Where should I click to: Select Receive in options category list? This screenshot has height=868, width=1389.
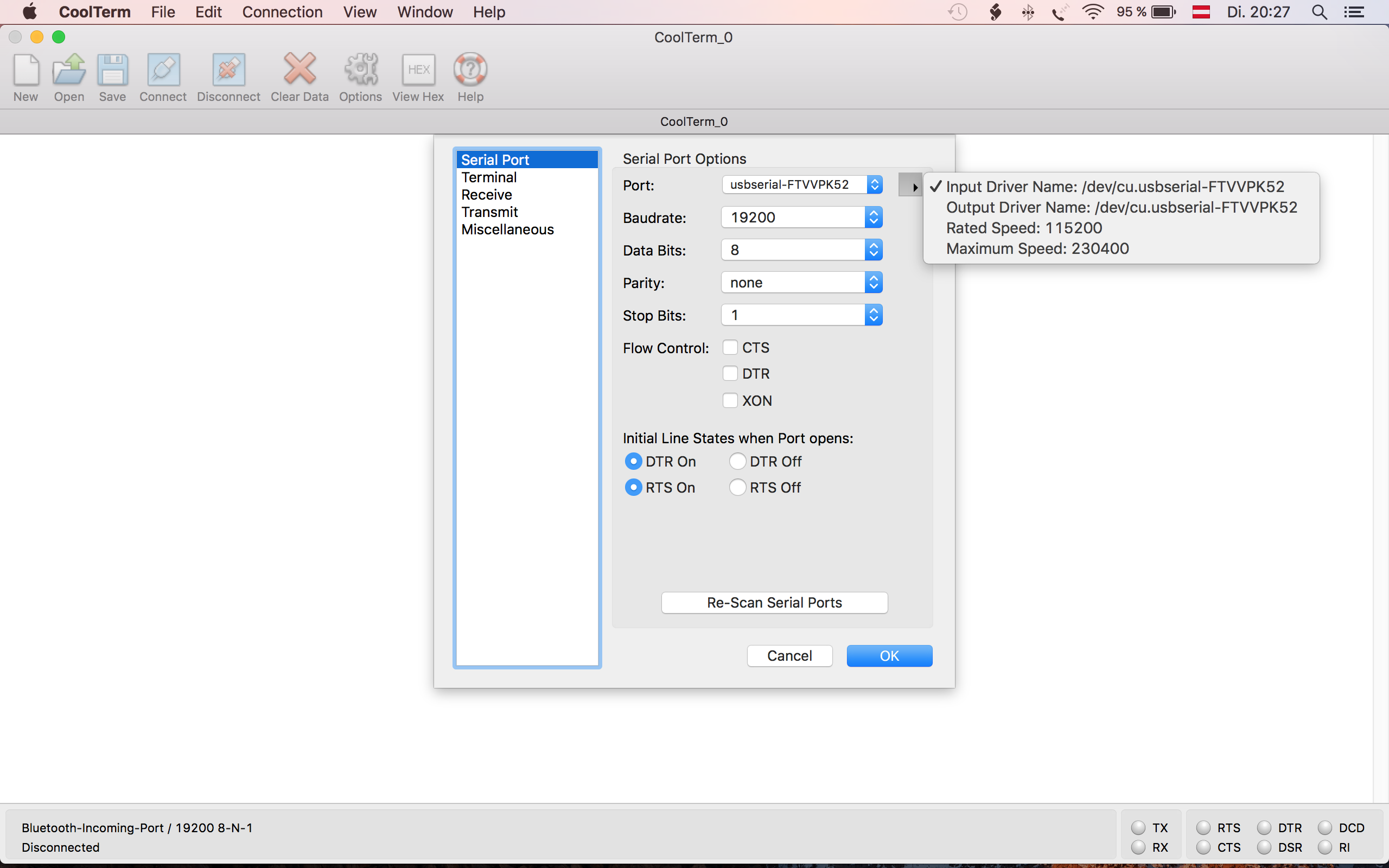pos(527,195)
